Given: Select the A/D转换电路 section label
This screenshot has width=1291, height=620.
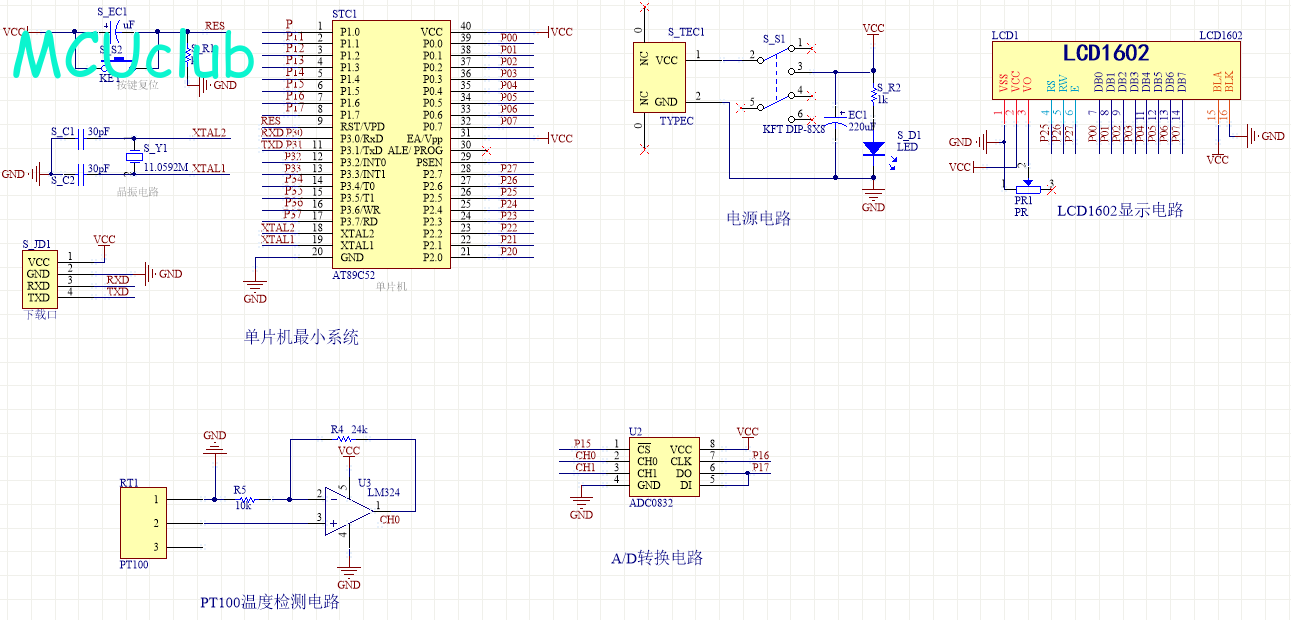Looking at the screenshot, I should (x=656, y=557).
